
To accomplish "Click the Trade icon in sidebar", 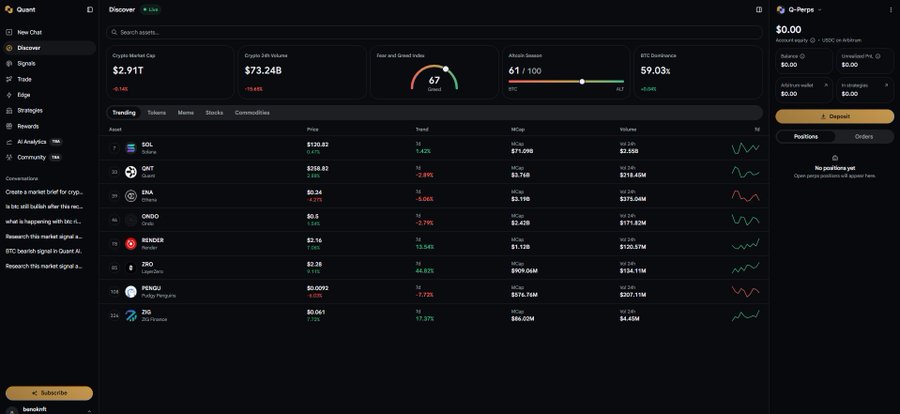I will click(9, 79).
